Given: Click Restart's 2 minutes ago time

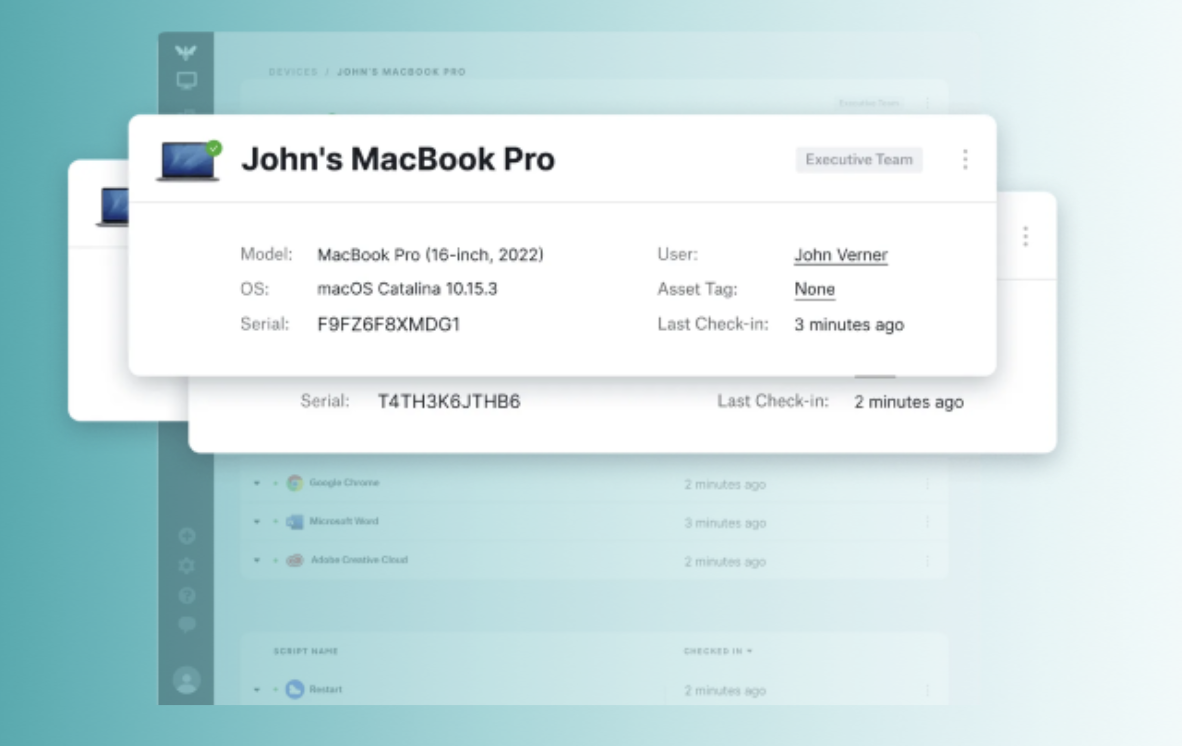Looking at the screenshot, I should point(725,690).
